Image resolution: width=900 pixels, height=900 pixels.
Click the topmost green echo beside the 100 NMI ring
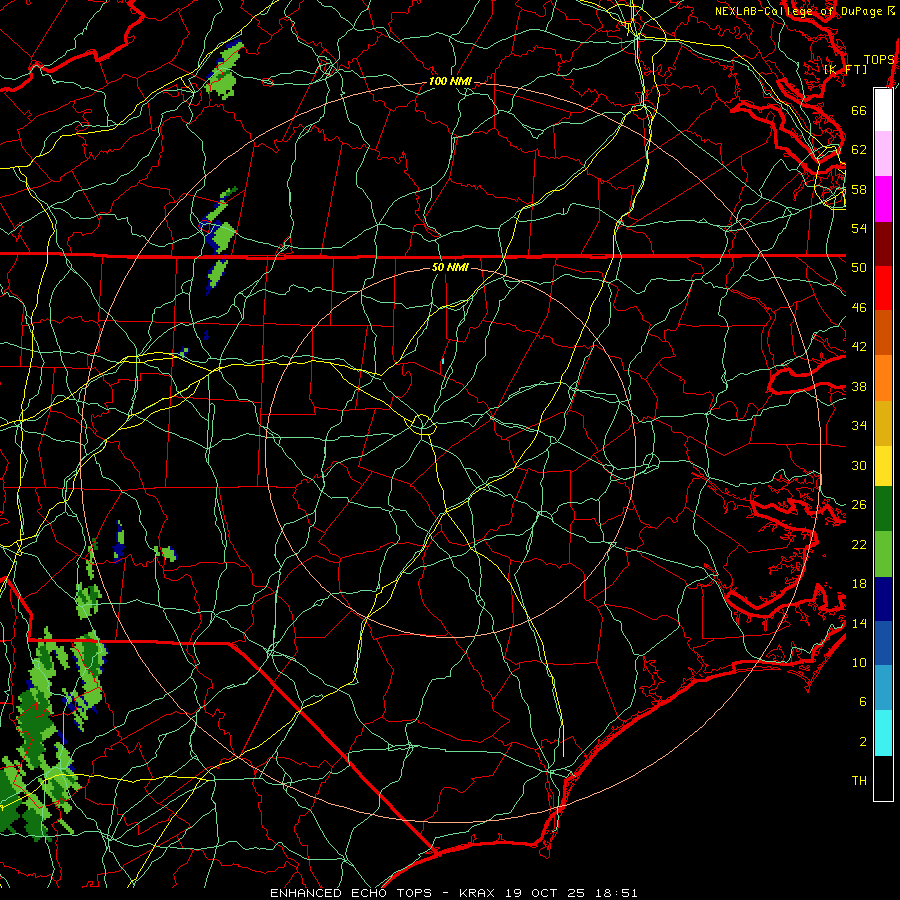click(224, 69)
